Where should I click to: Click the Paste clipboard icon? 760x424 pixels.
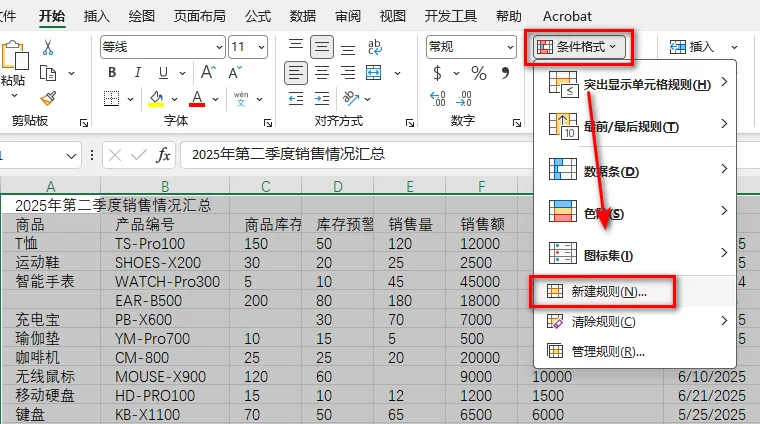point(15,55)
